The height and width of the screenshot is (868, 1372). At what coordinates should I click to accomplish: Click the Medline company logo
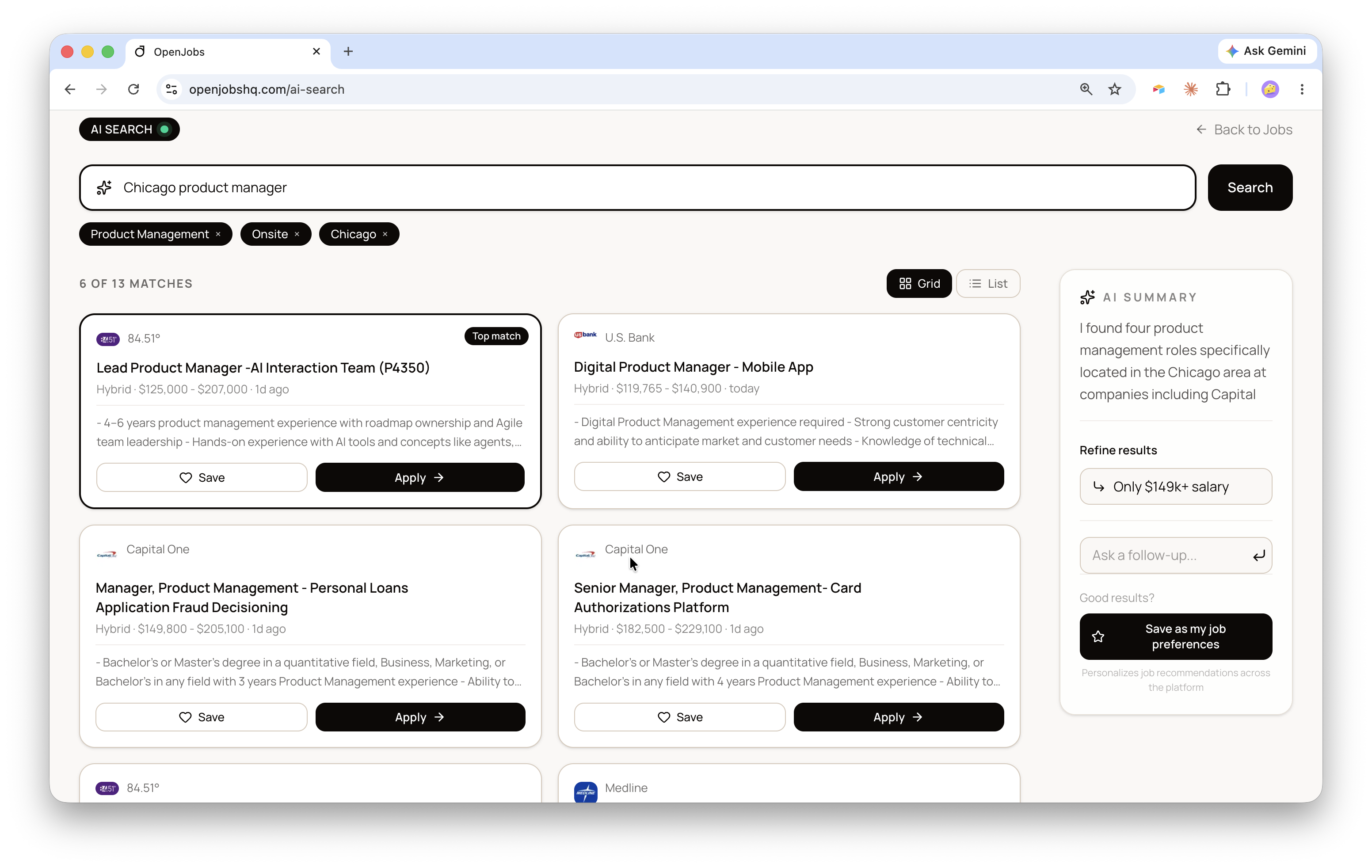coord(585,792)
